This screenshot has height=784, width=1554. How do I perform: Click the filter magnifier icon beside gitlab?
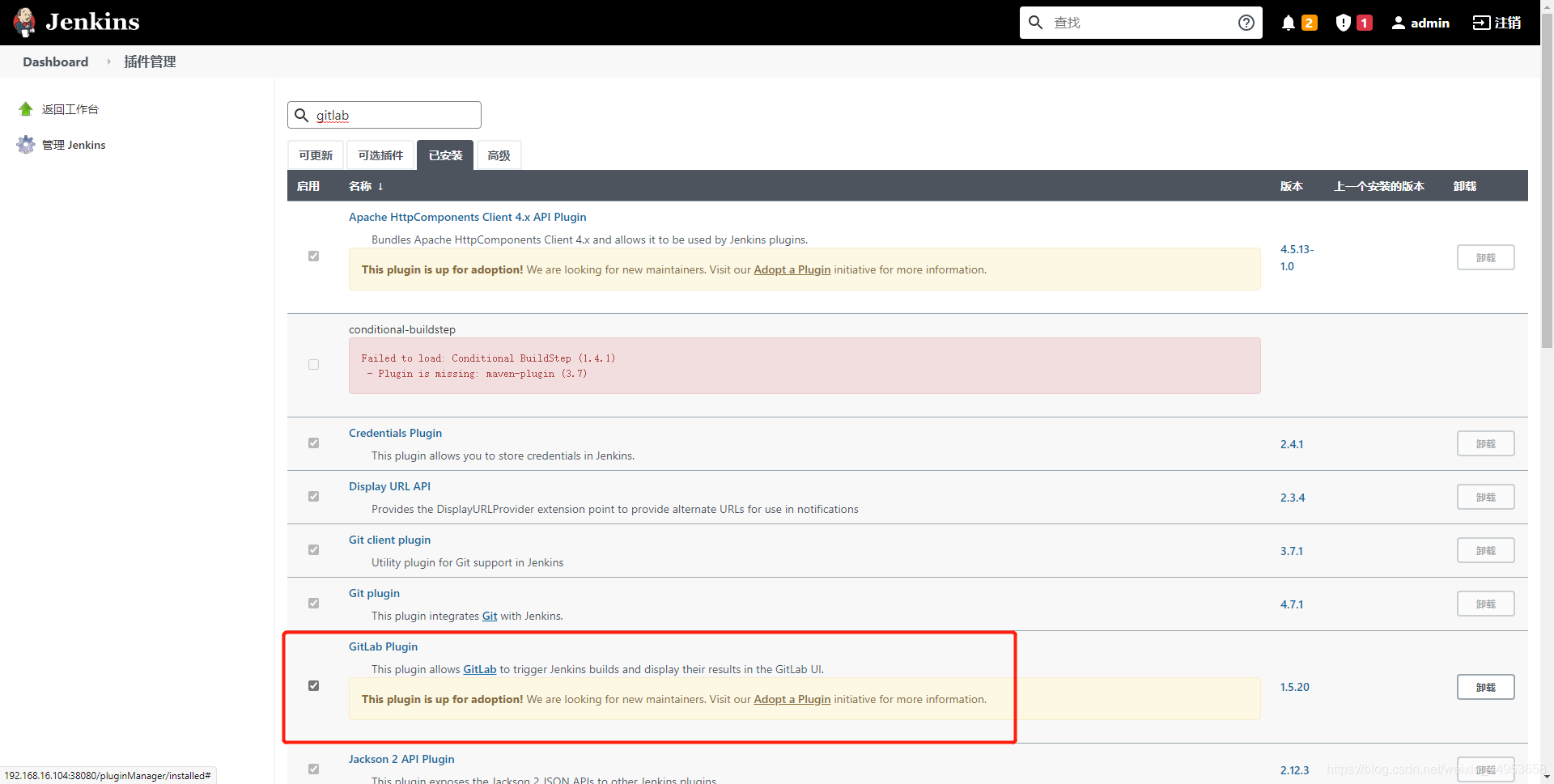point(302,115)
